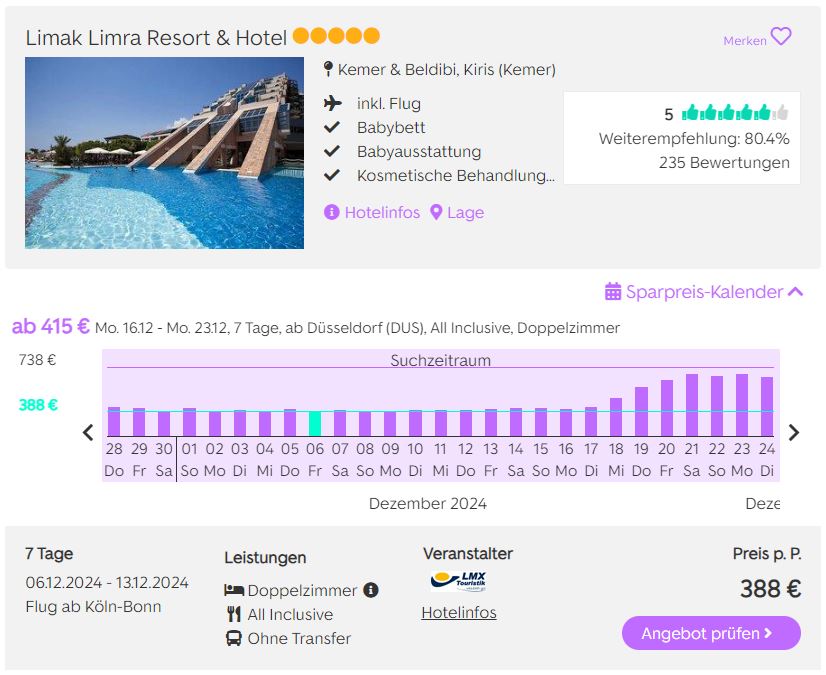The height and width of the screenshot is (675, 826).
Task: Click the cutlery icon beside All Inclusive
Action: (x=233, y=614)
